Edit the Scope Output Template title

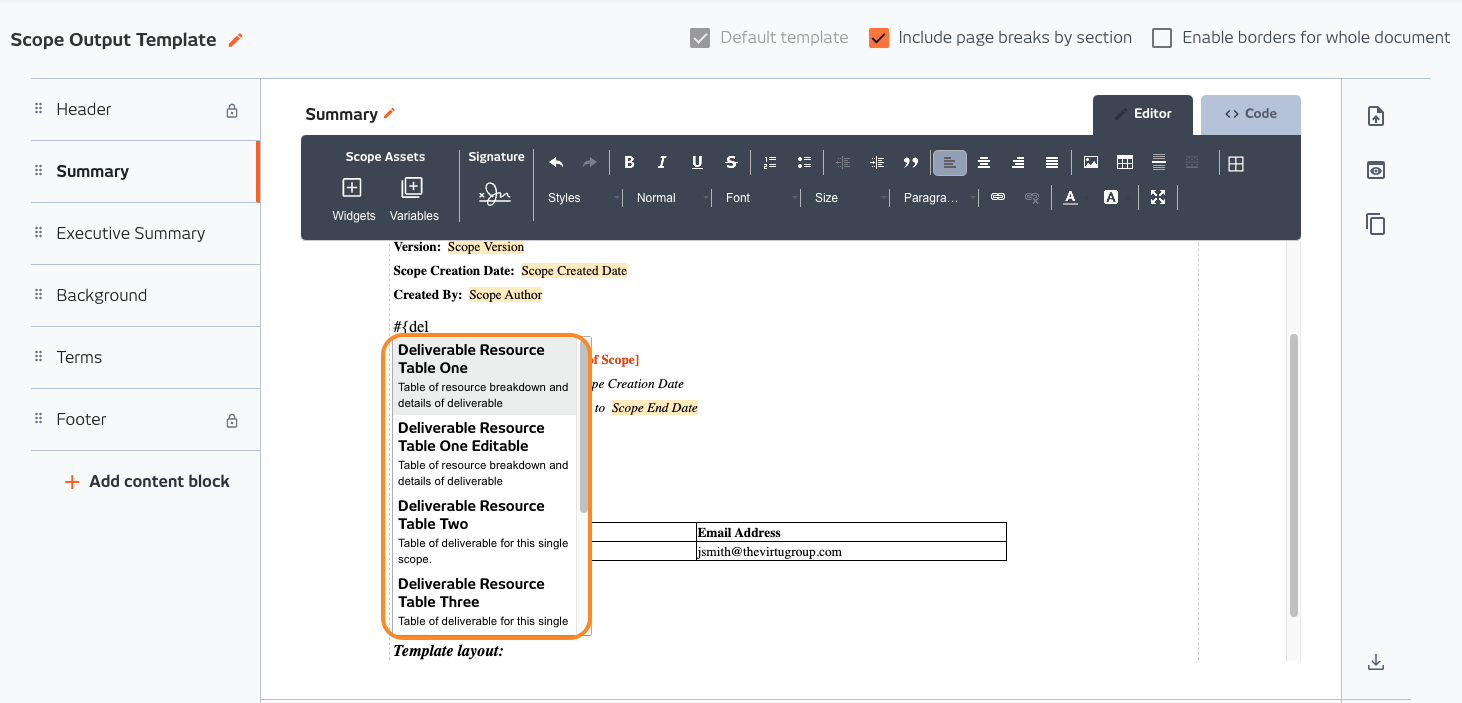236,40
